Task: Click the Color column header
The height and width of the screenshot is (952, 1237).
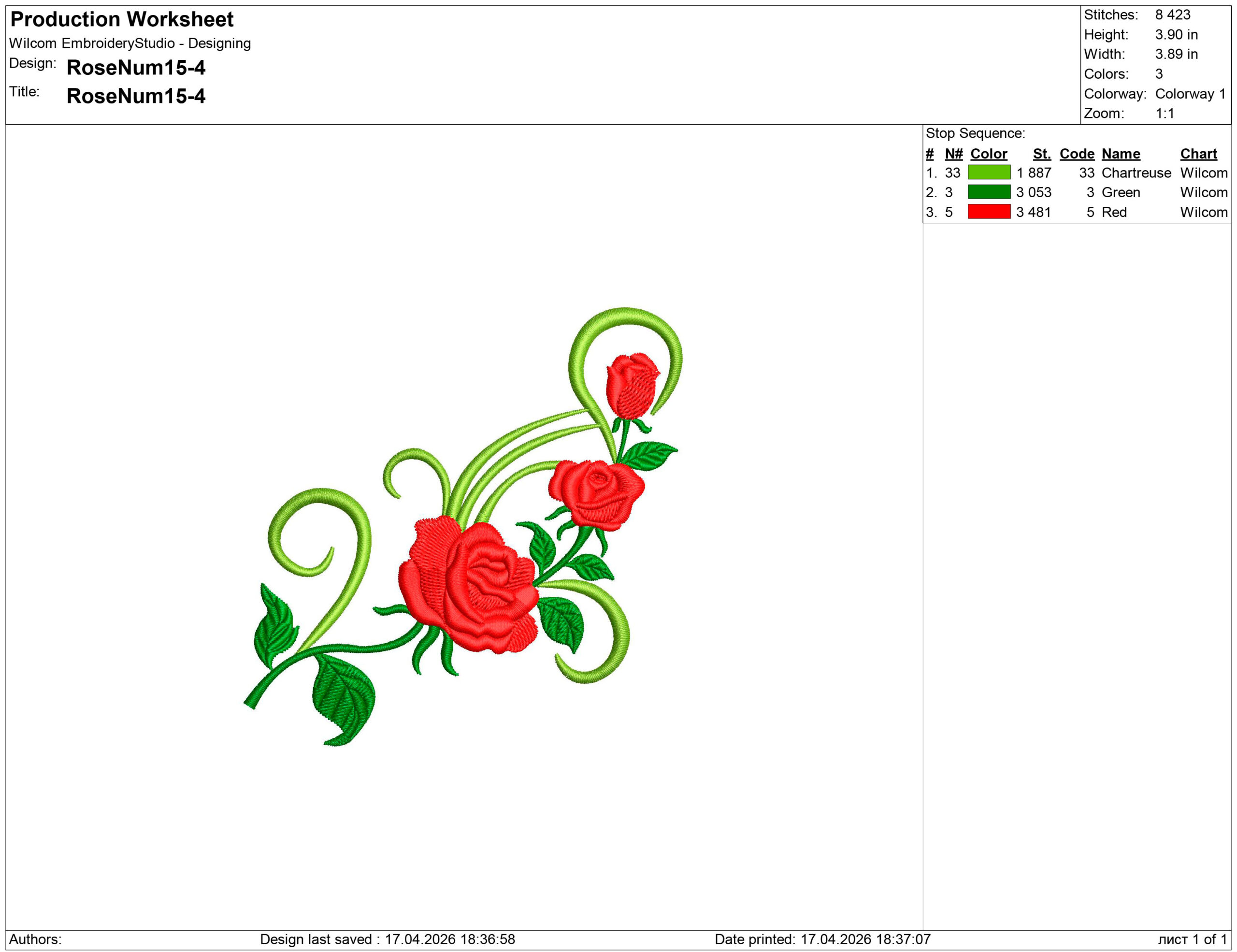Action: coord(988,154)
